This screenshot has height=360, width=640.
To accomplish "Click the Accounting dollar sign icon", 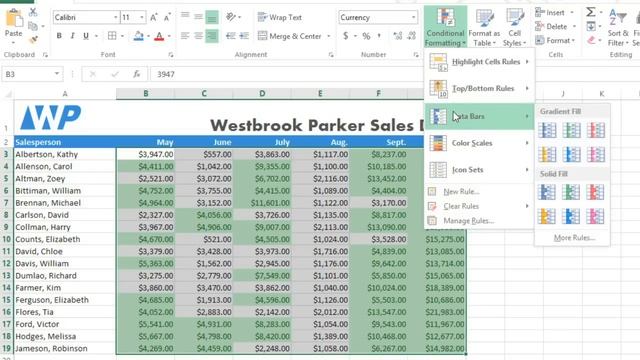I will point(345,36).
